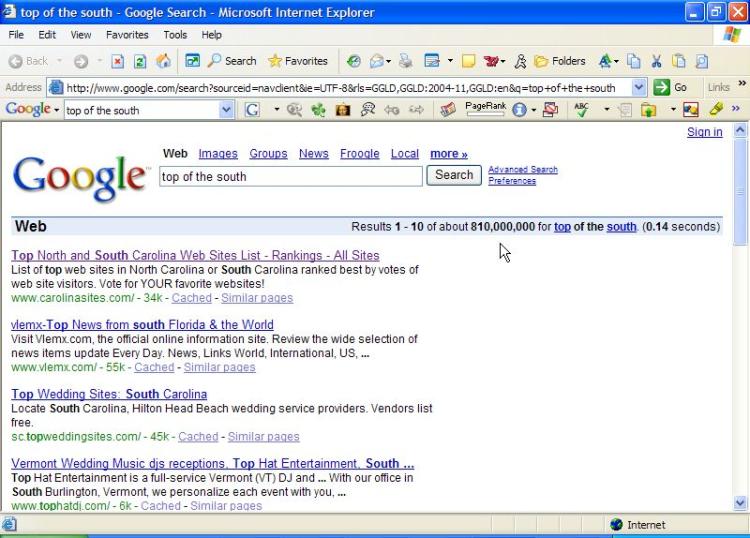
Task: Refresh the page using the Refresh icon
Action: click(140, 61)
